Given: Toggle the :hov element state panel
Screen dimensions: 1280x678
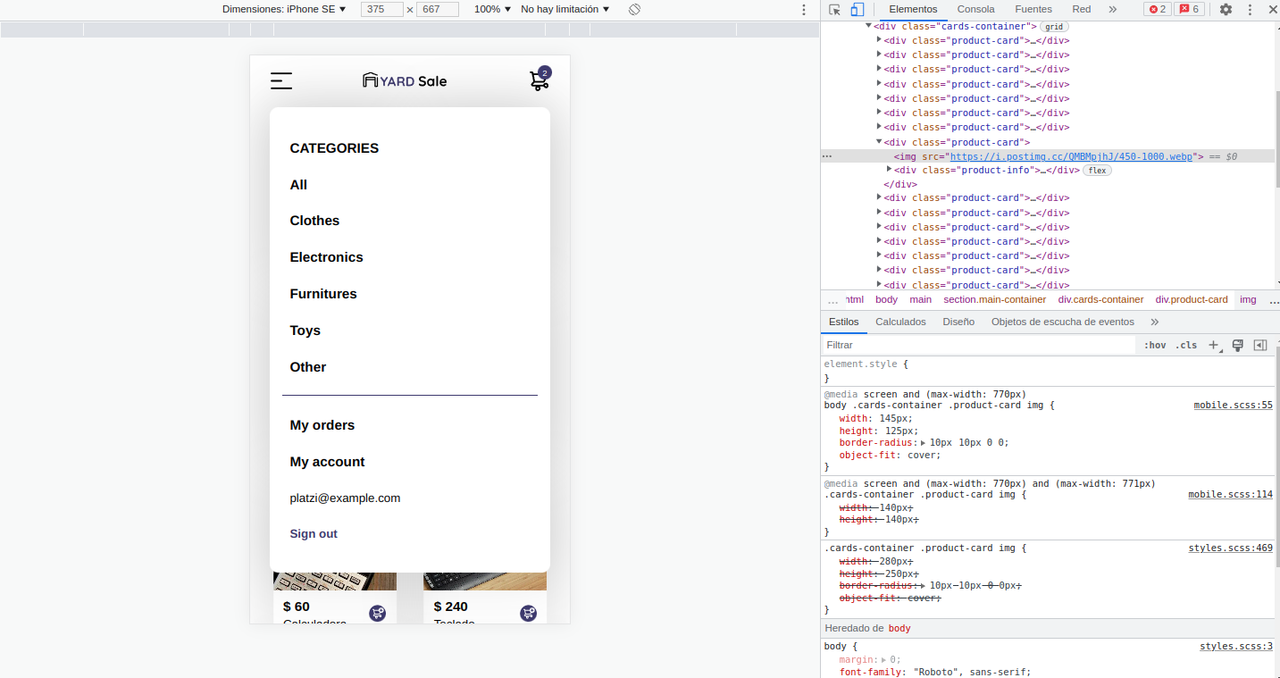Looking at the screenshot, I should (x=1155, y=345).
